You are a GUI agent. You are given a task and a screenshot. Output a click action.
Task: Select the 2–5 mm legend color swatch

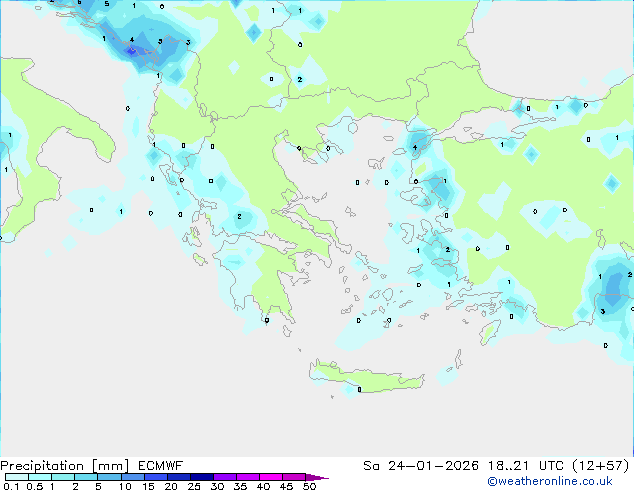click(86, 477)
